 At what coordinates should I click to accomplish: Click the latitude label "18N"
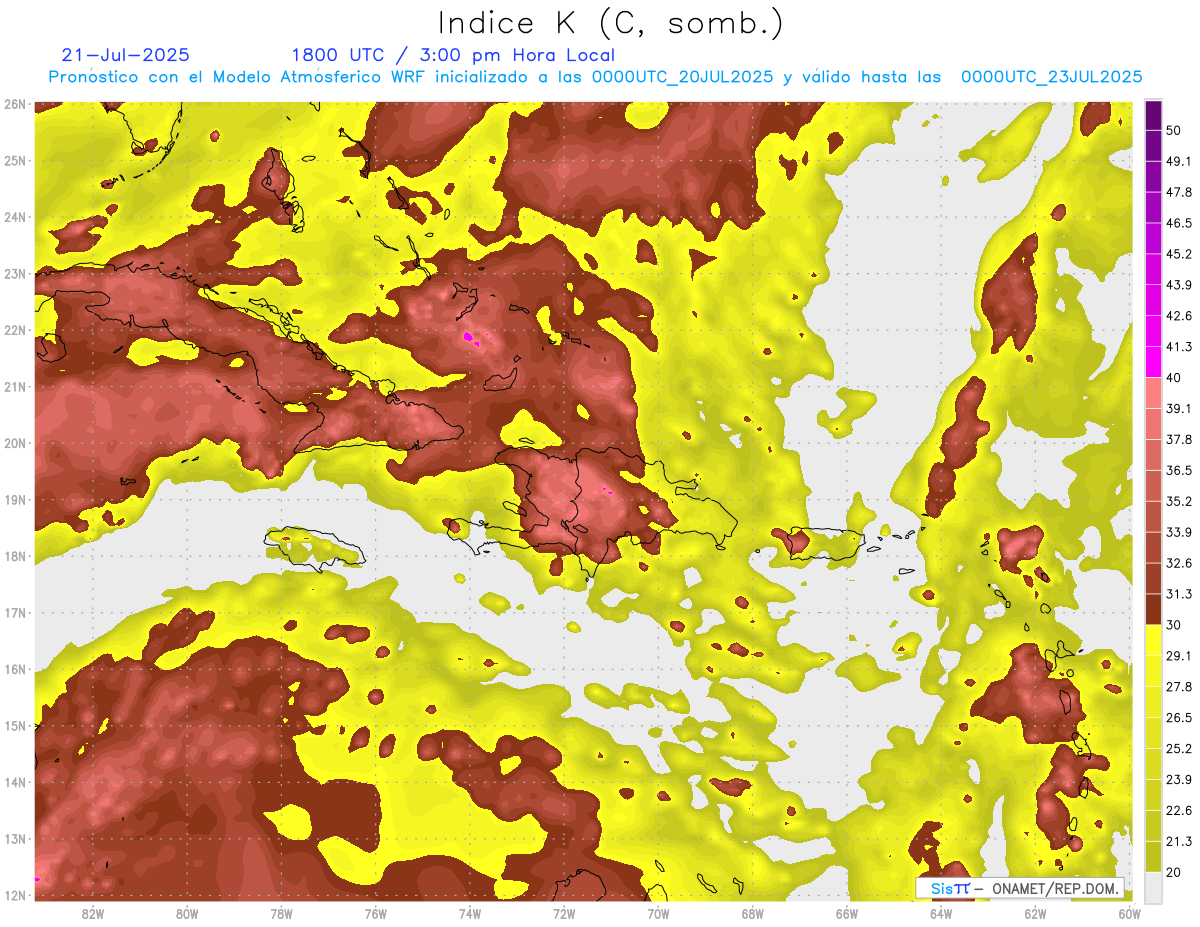click(15, 556)
